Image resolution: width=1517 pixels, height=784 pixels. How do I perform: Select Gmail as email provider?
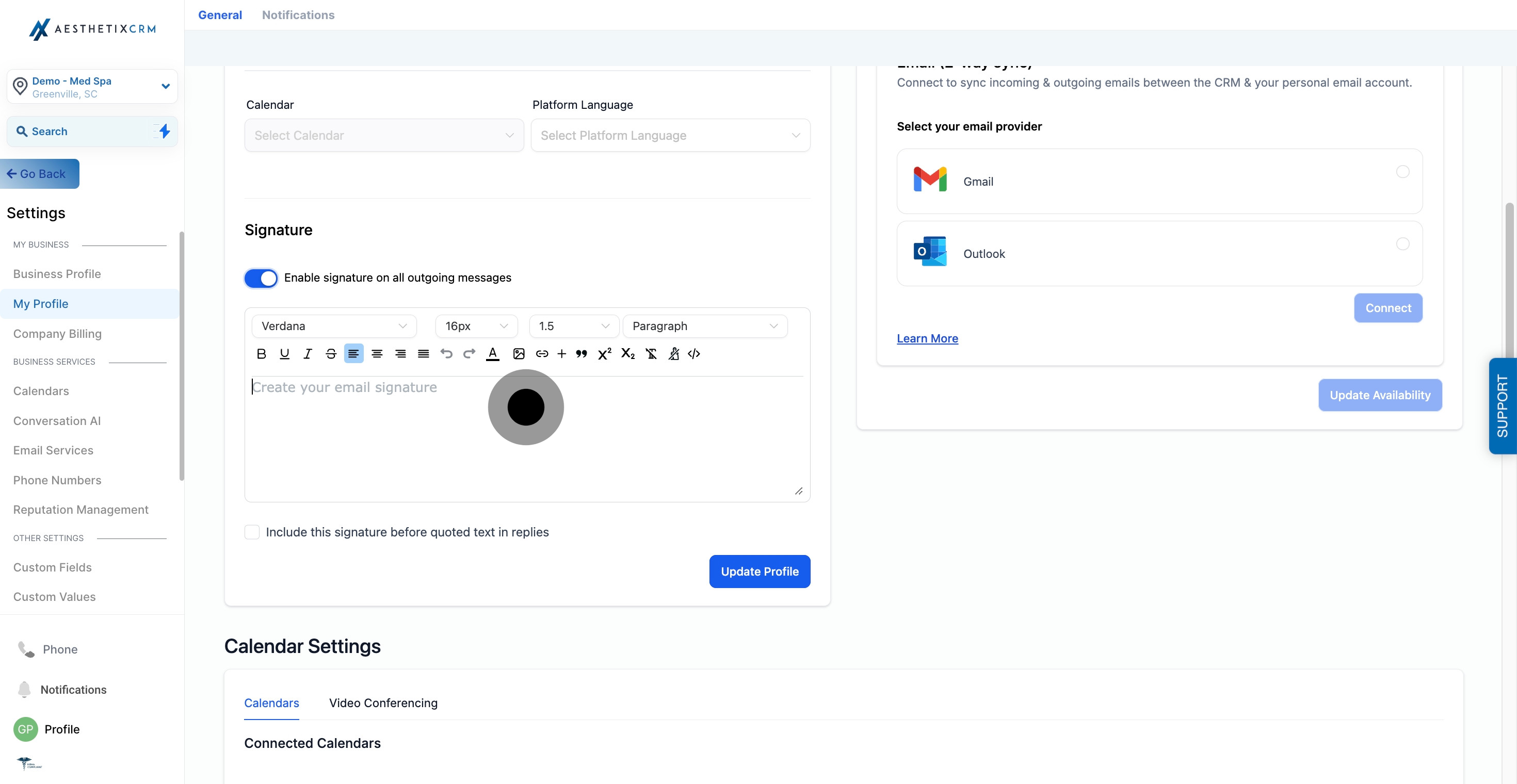point(1402,172)
